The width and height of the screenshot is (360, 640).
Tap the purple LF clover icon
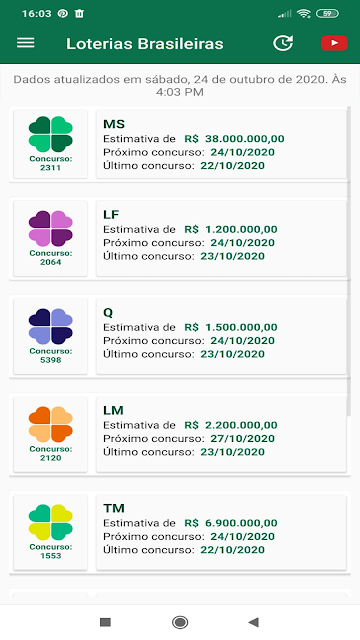coord(51,229)
